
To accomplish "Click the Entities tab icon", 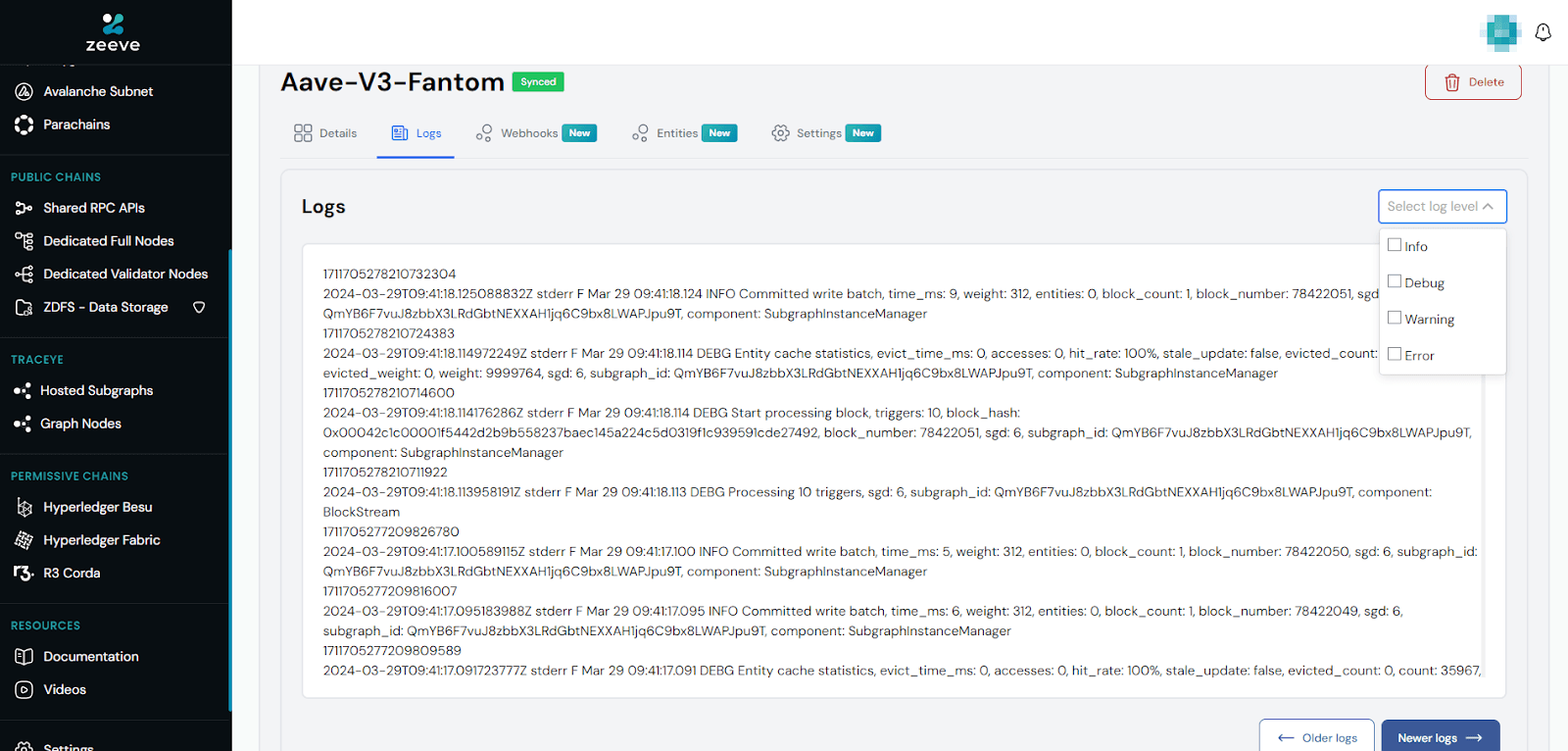I will (640, 133).
